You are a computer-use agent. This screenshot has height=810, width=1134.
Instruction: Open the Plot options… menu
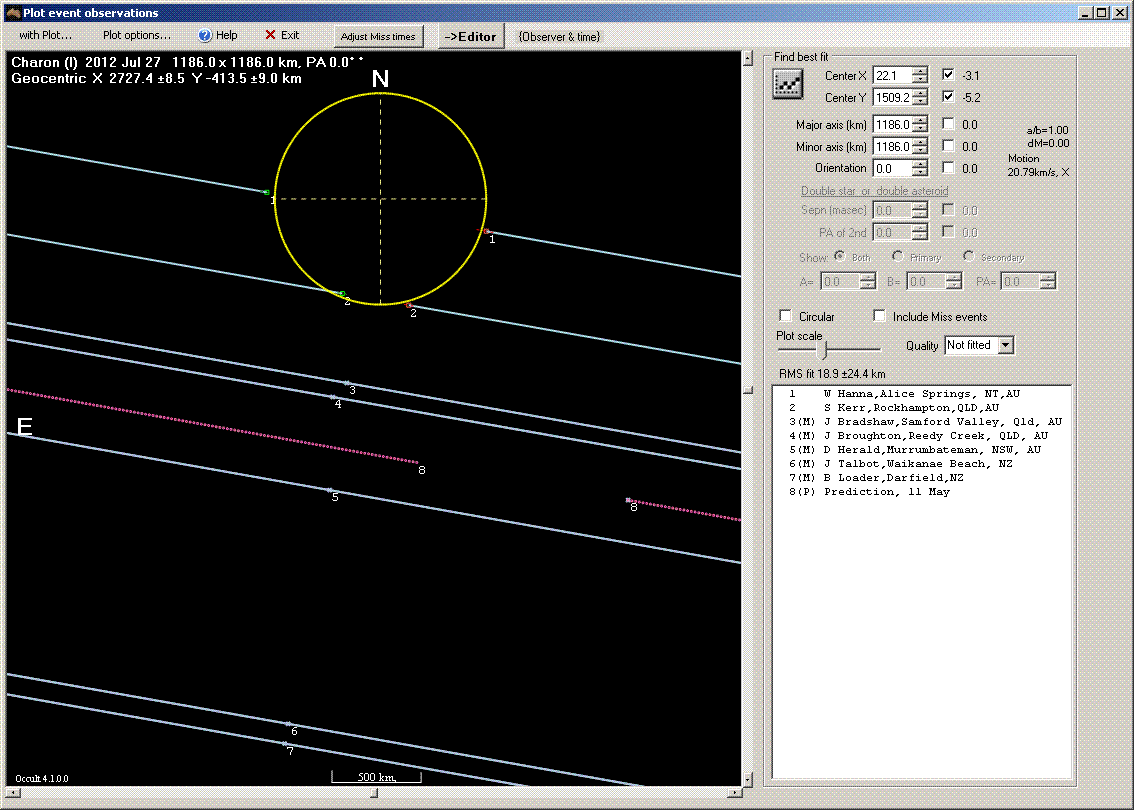(x=137, y=35)
